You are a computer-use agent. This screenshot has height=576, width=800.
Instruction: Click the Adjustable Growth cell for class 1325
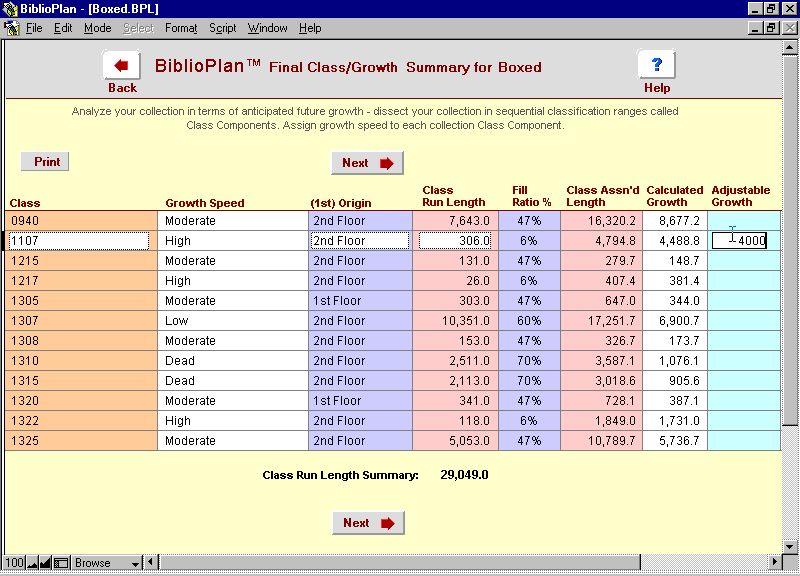pos(744,441)
